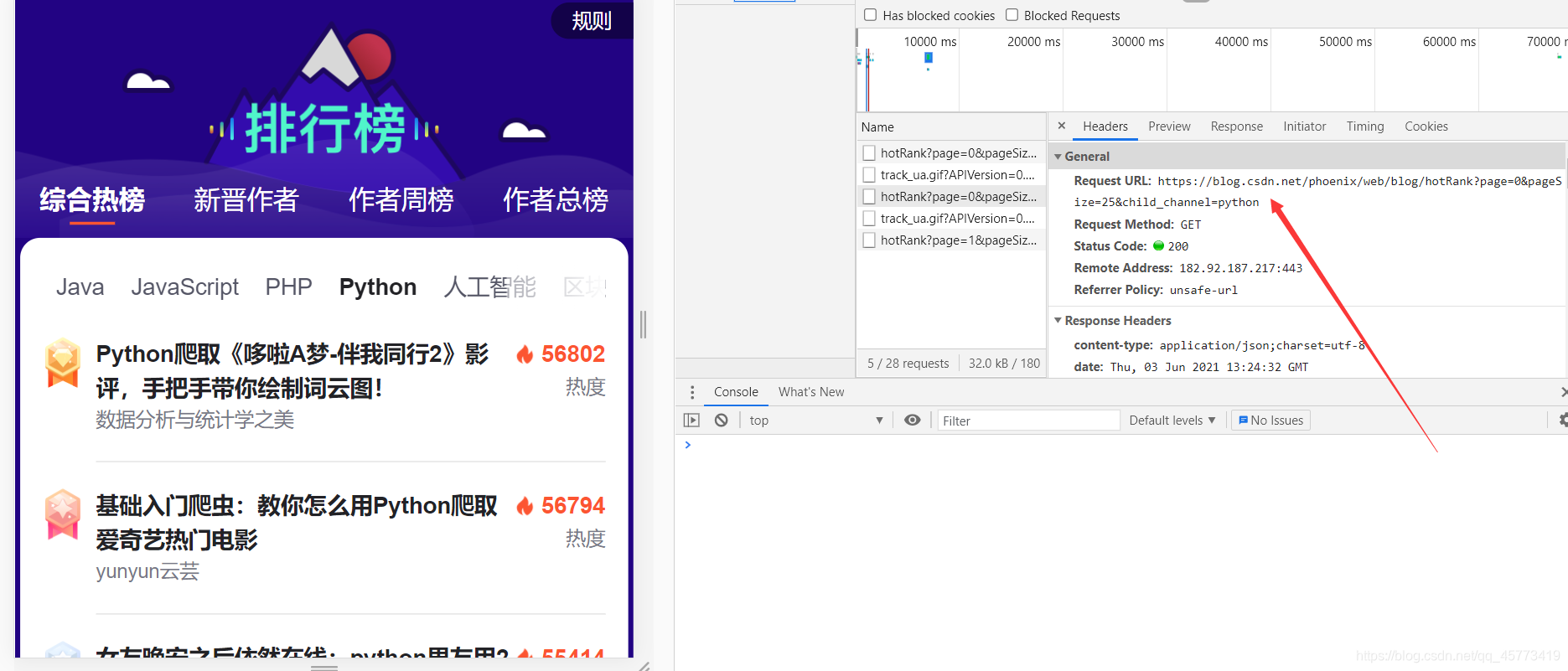Click the date Thu, 03 Jun 2021 value

(1209, 367)
